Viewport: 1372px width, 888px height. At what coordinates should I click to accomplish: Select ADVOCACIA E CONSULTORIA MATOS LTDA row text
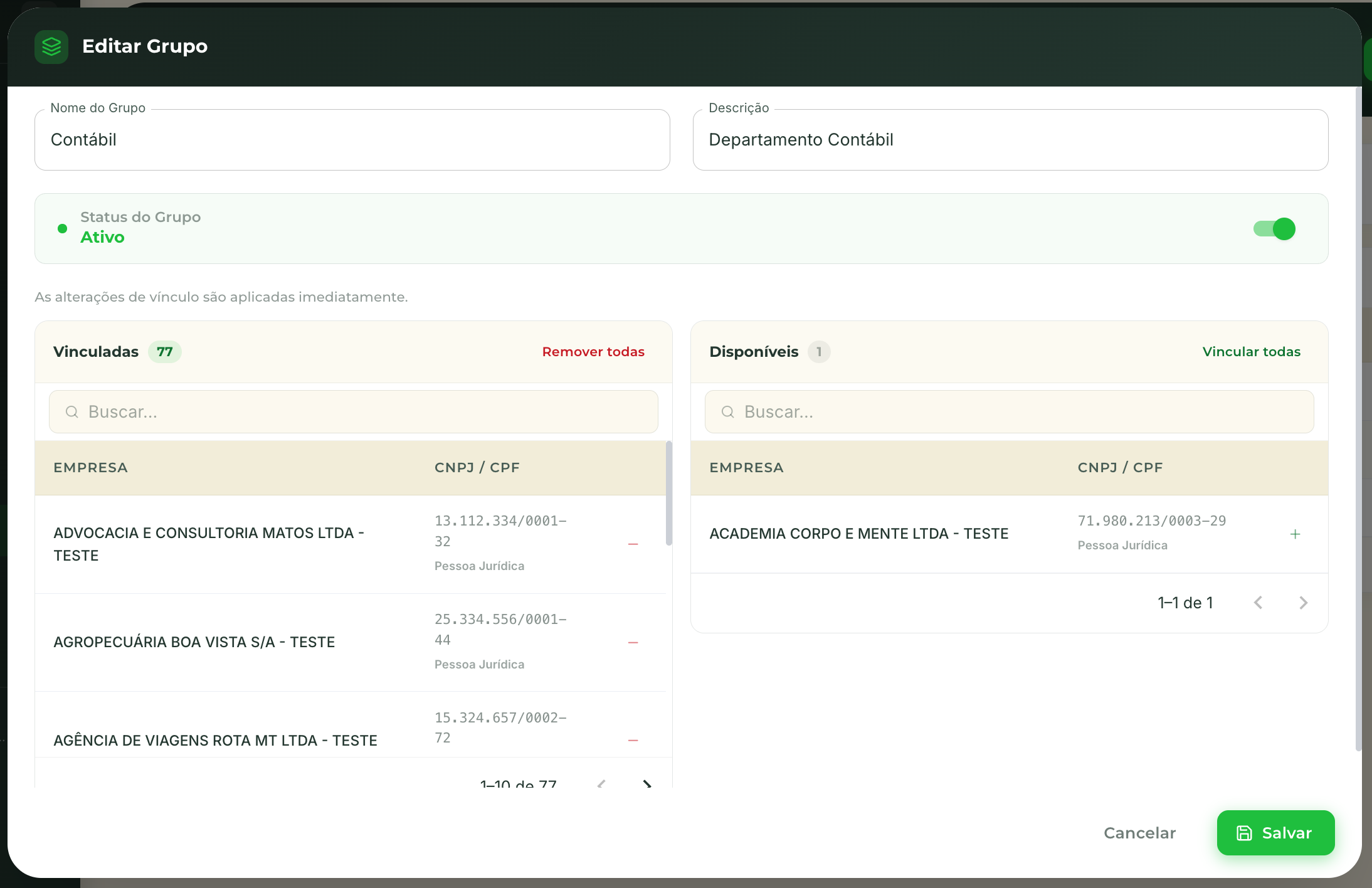coord(209,544)
